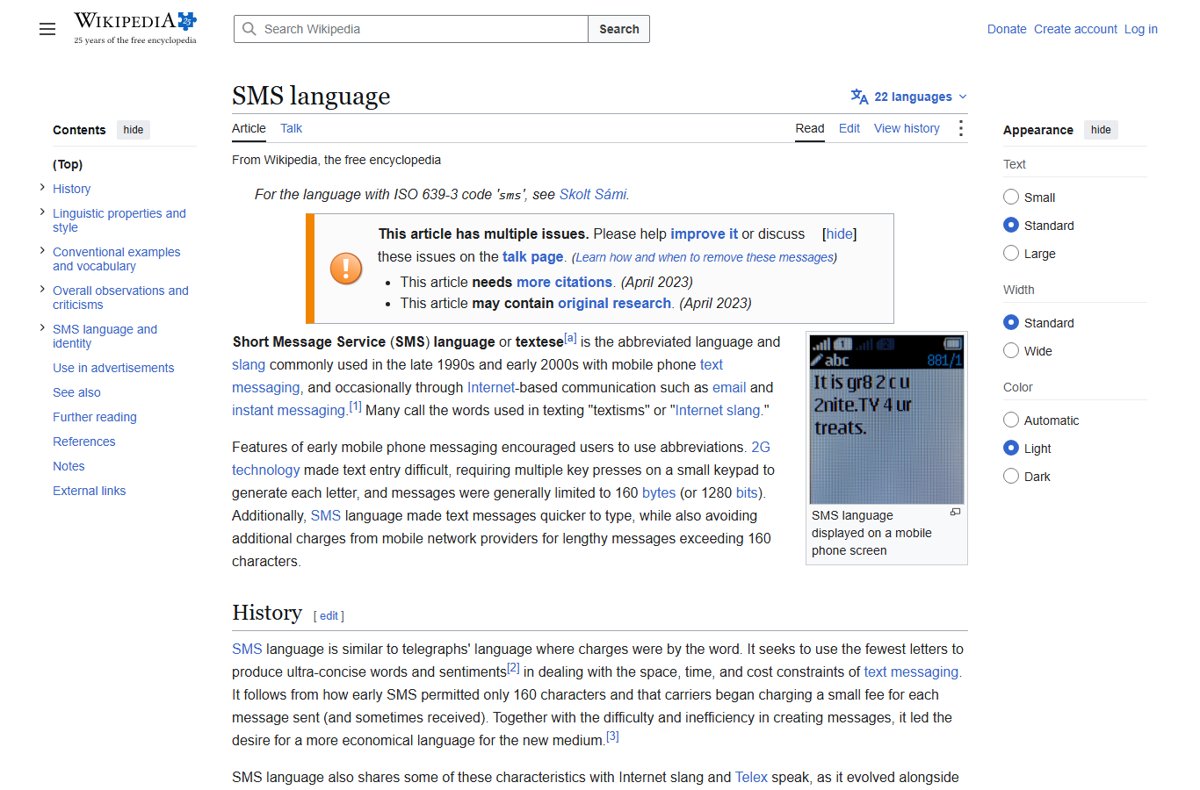This screenshot has height=790, width=1200.
Task: Hide the Contents sidebar
Action: pos(133,130)
